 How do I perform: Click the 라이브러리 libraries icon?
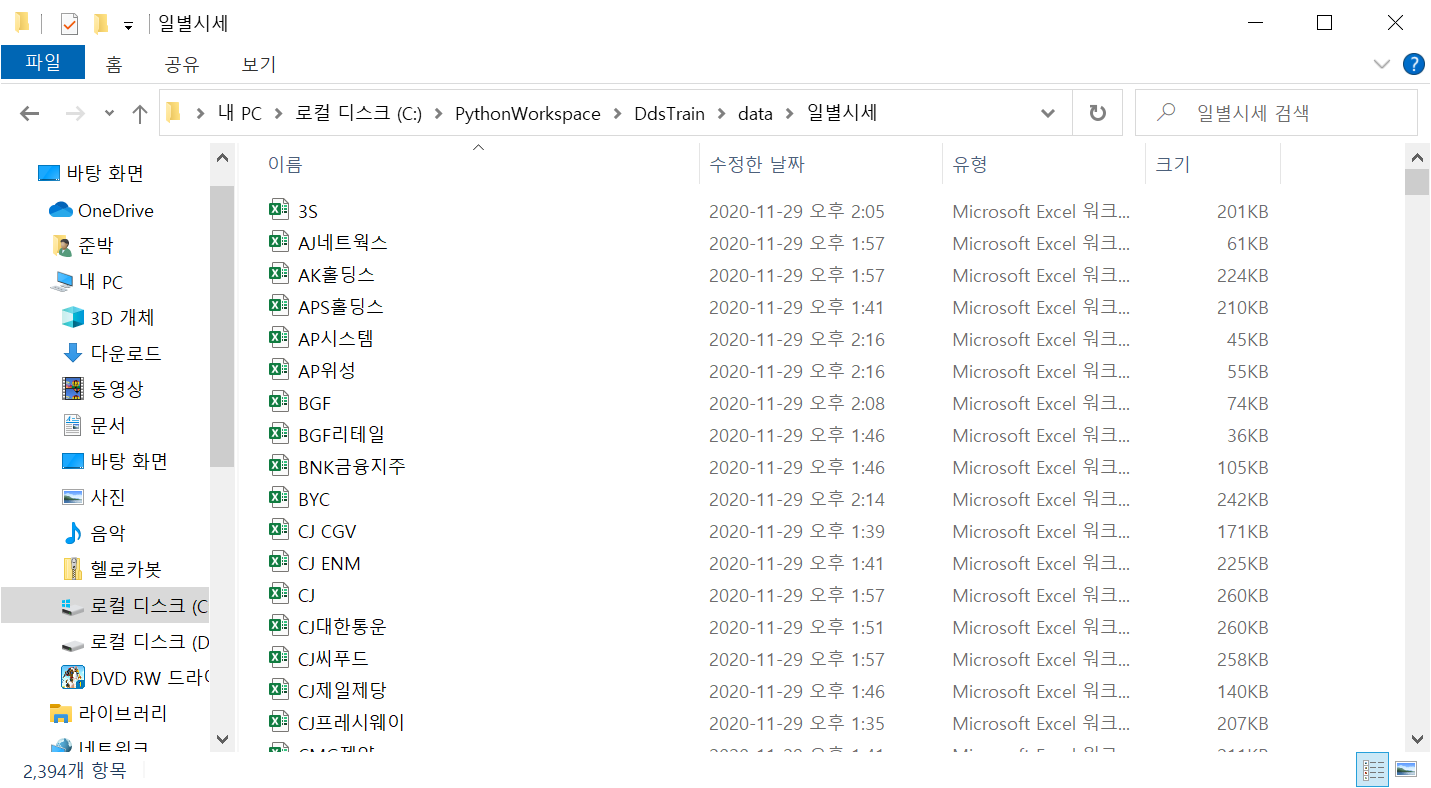[x=61, y=714]
